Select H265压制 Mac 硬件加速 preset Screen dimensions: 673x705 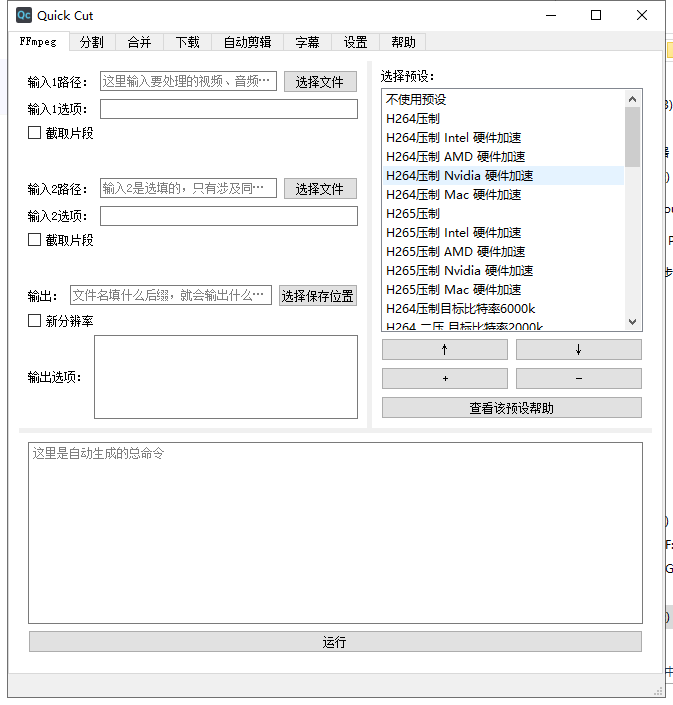tap(503, 290)
